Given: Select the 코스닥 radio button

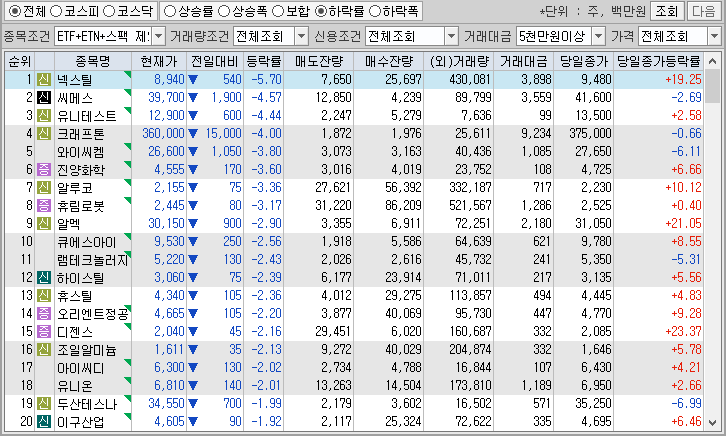Looking at the screenshot, I should [108, 11].
